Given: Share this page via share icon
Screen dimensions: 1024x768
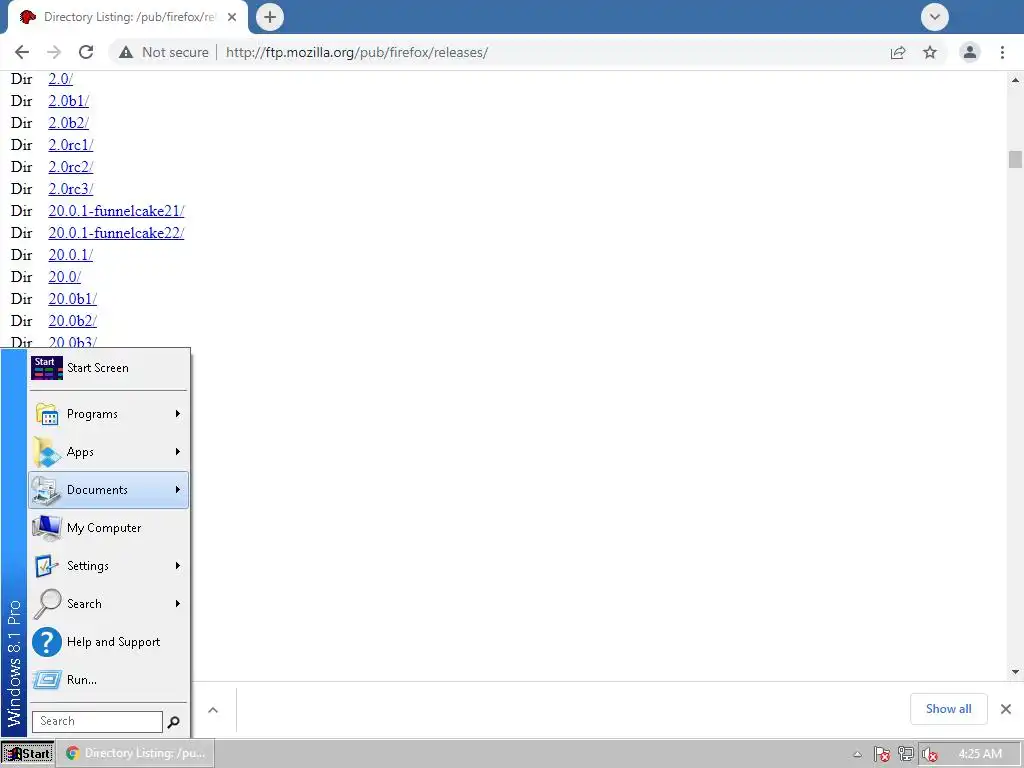Looking at the screenshot, I should [x=898, y=52].
